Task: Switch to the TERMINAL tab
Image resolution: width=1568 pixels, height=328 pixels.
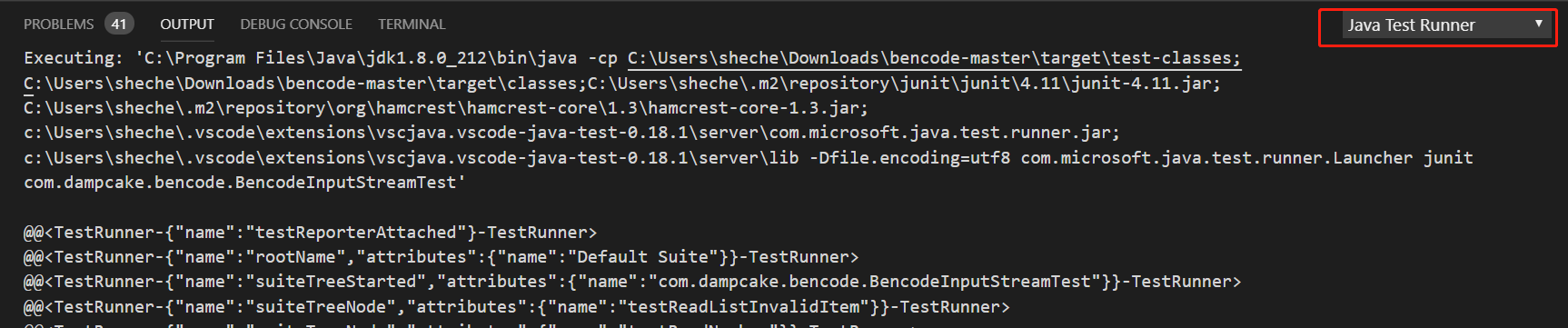Action: click(x=412, y=25)
